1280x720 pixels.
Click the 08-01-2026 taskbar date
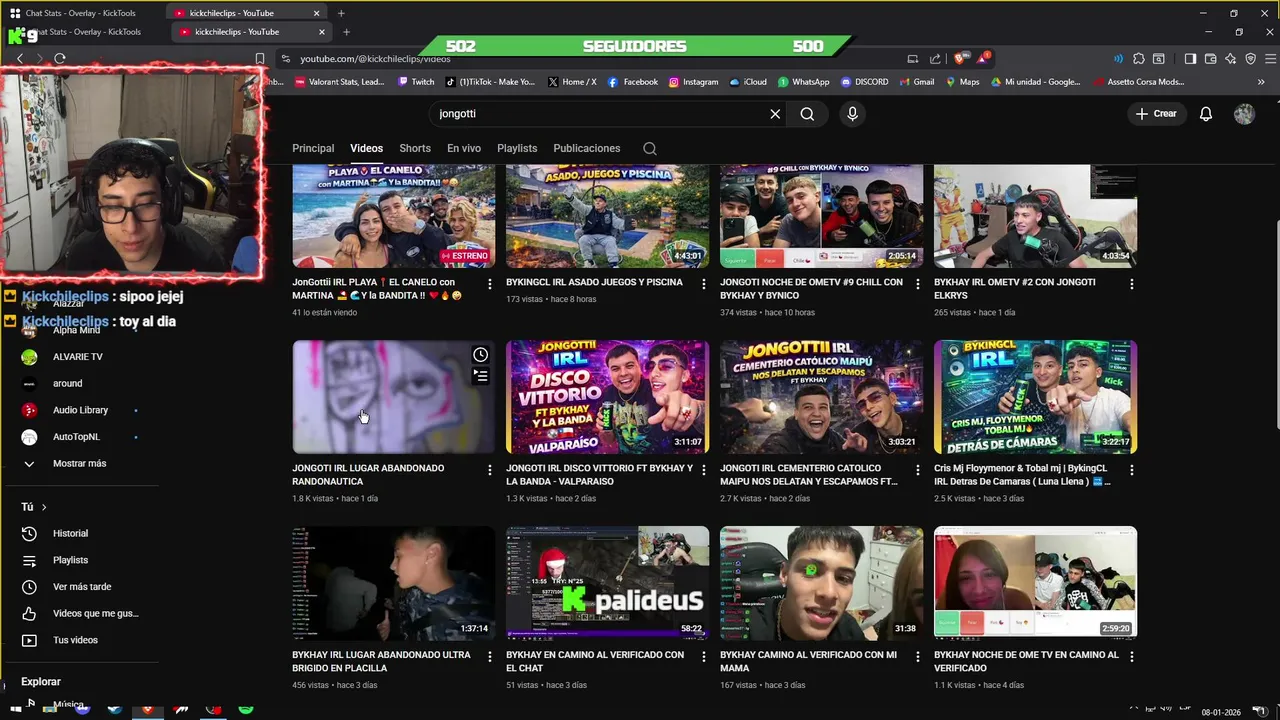(x=1221, y=712)
